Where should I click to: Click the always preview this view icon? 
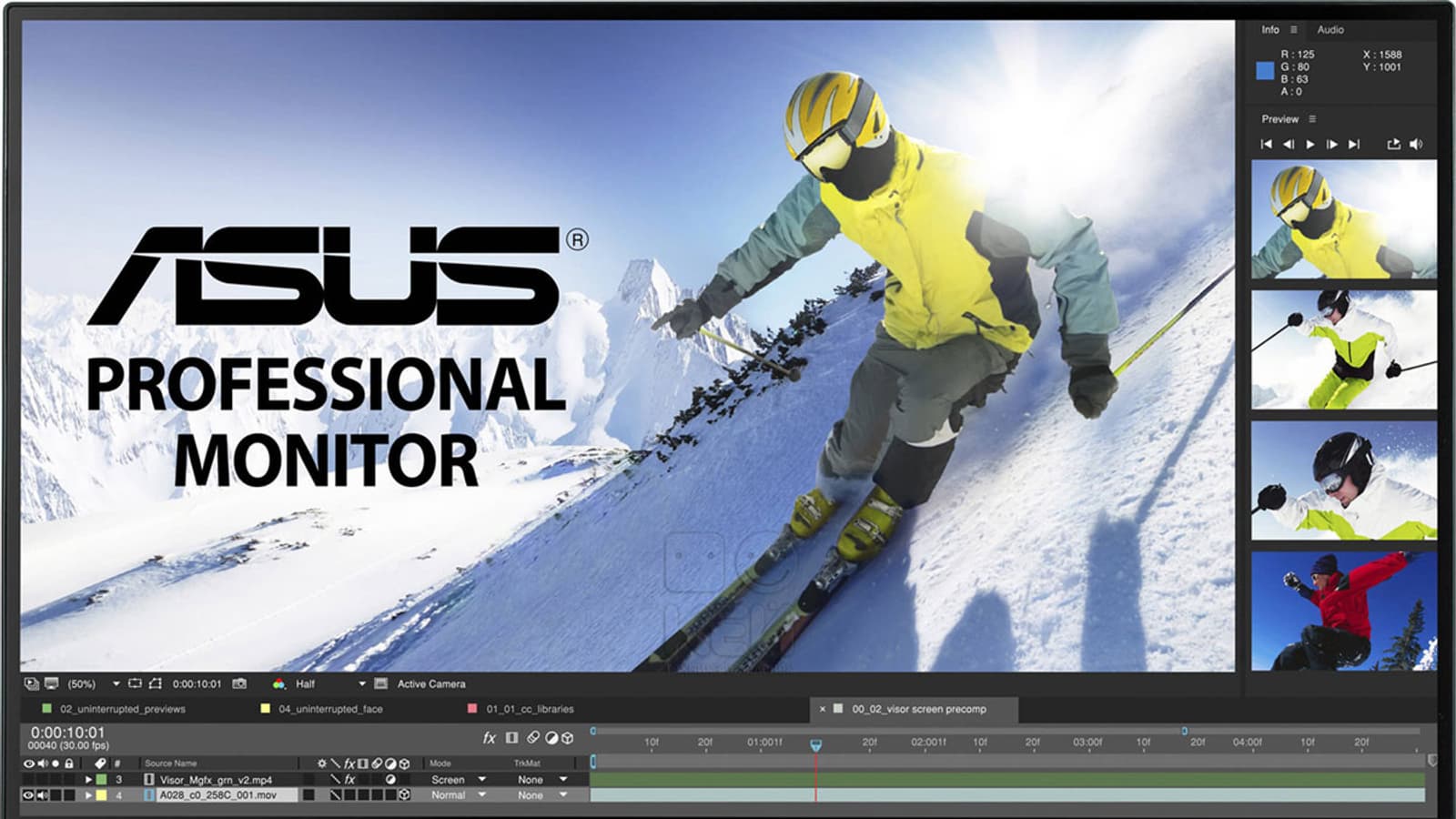[x=32, y=683]
